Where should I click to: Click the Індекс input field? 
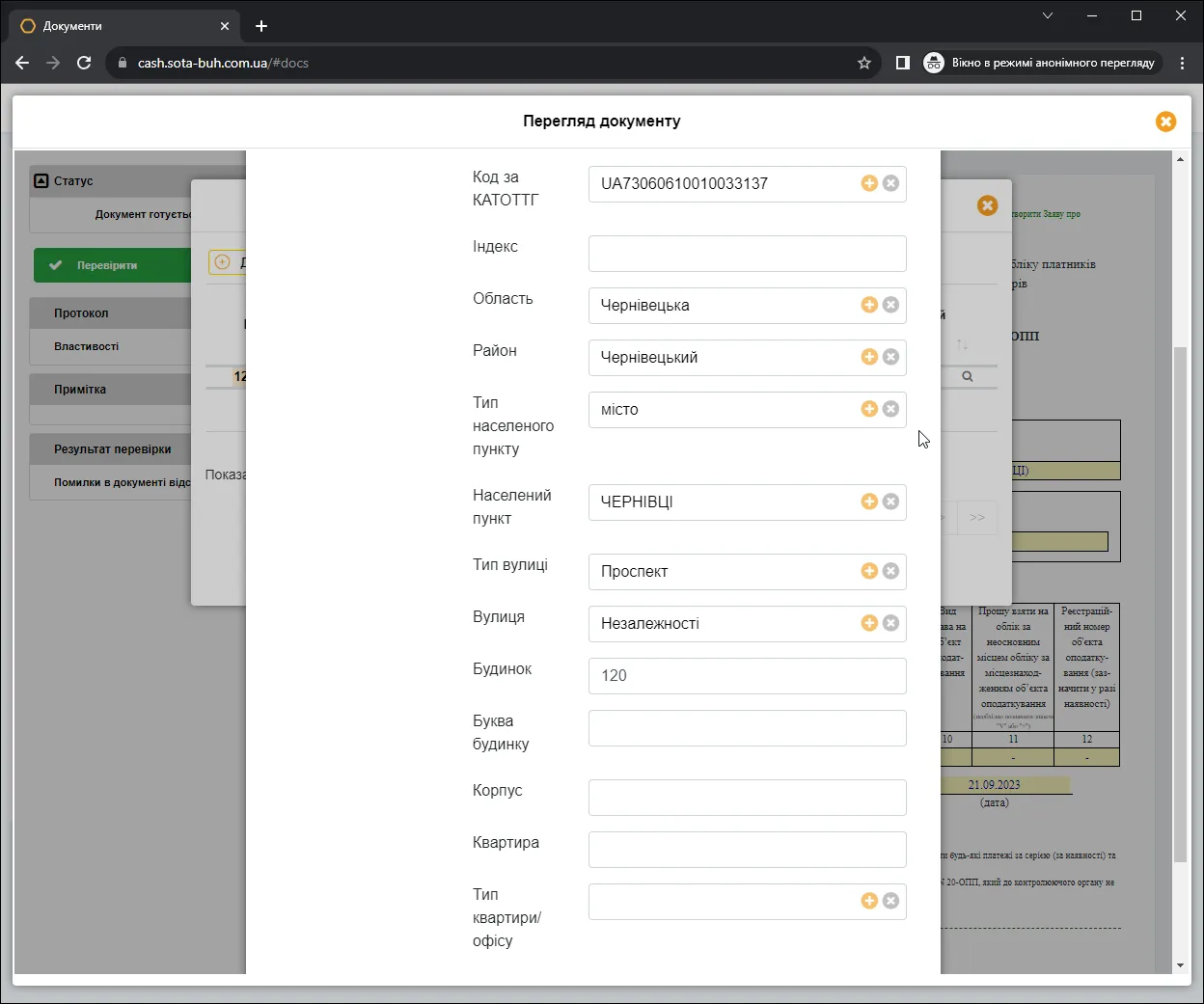coord(747,254)
